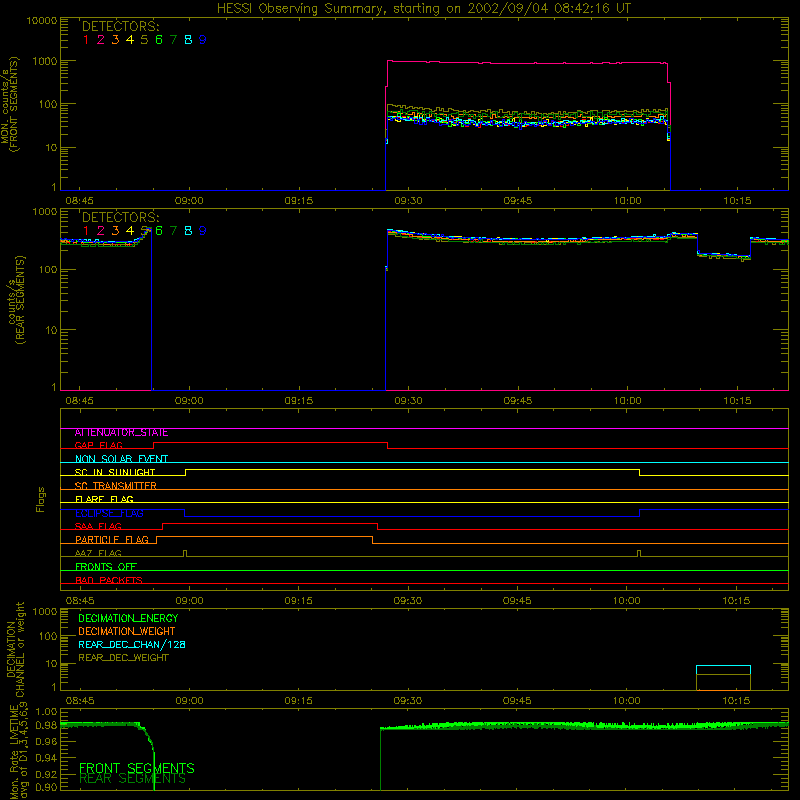
Task: Click the 0.96 livetime axis tick label
Action: click(x=46, y=741)
